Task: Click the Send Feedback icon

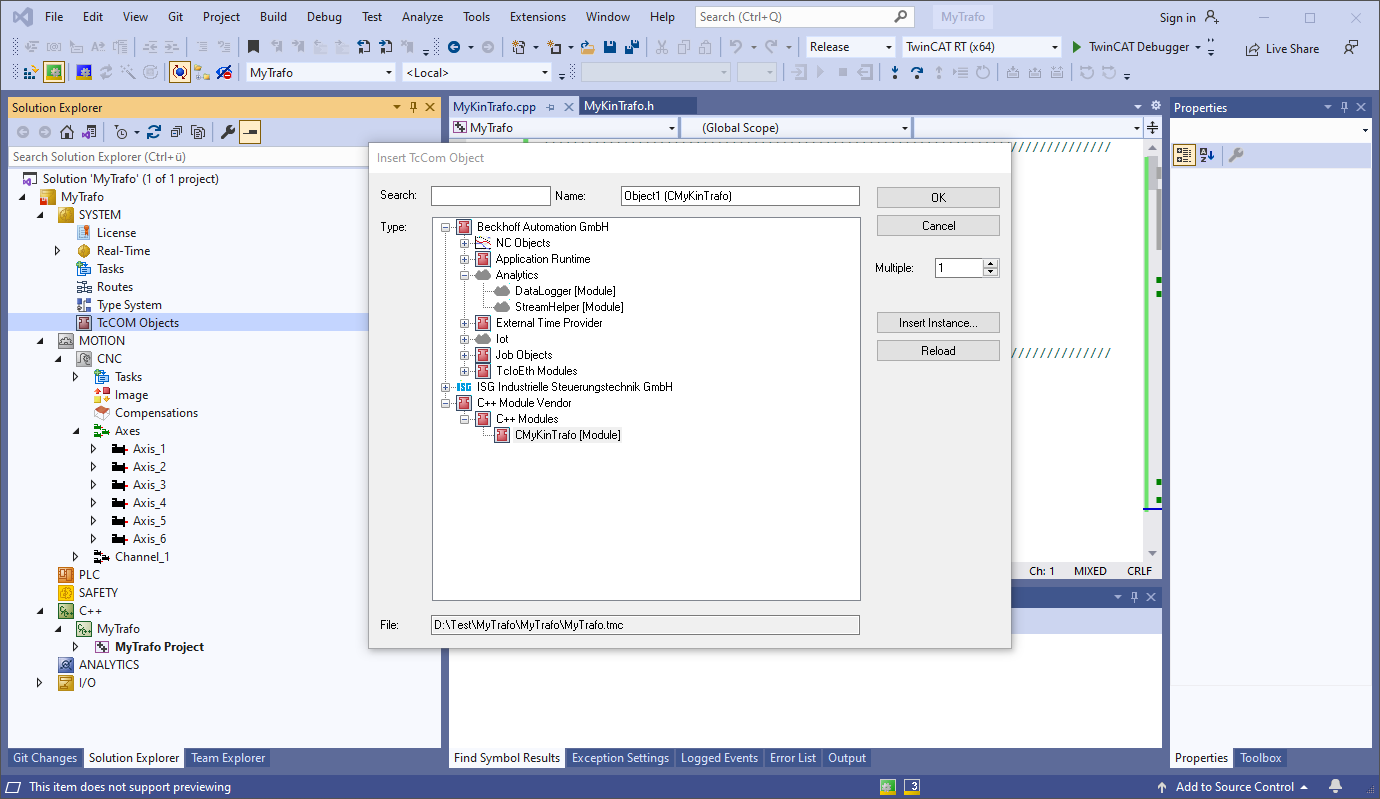Action: [1351, 47]
